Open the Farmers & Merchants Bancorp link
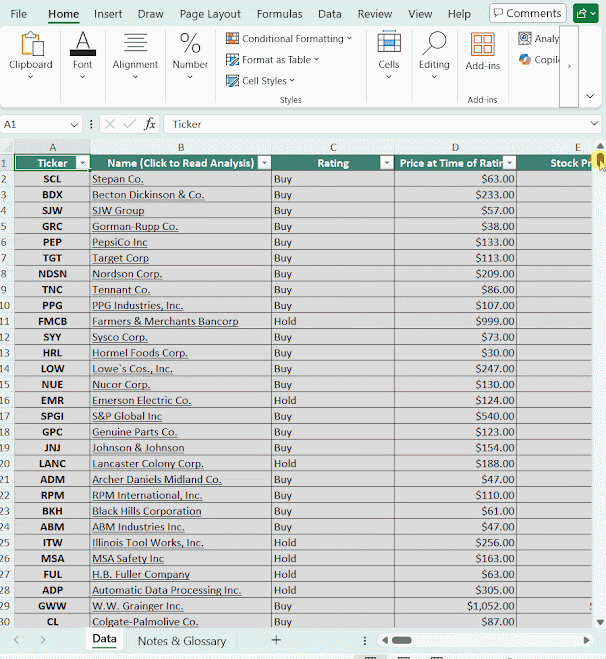Image resolution: width=606 pixels, height=659 pixels. [165, 322]
